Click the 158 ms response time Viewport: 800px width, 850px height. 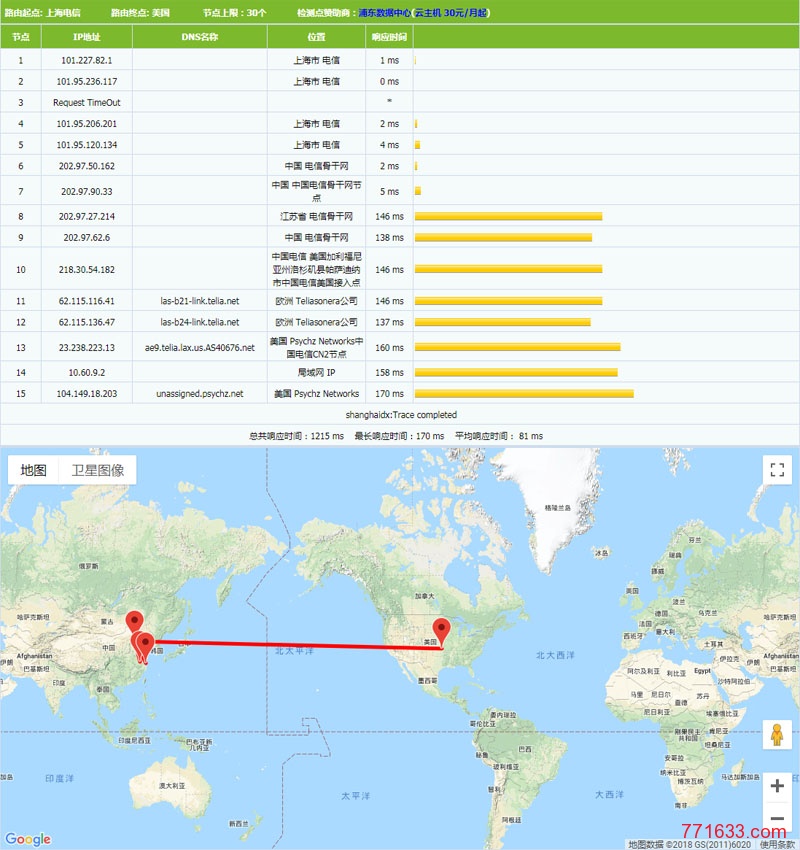click(x=389, y=372)
